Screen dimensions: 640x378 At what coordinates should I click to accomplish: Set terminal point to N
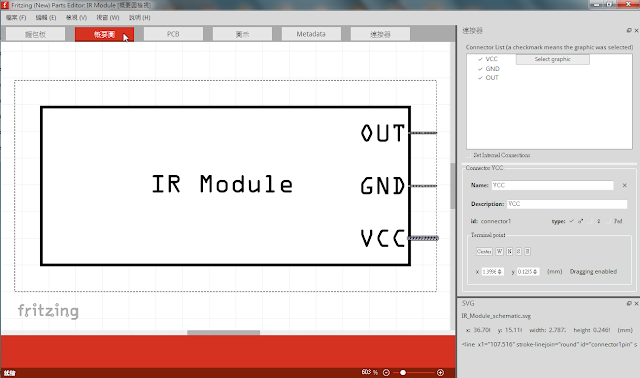pos(509,251)
